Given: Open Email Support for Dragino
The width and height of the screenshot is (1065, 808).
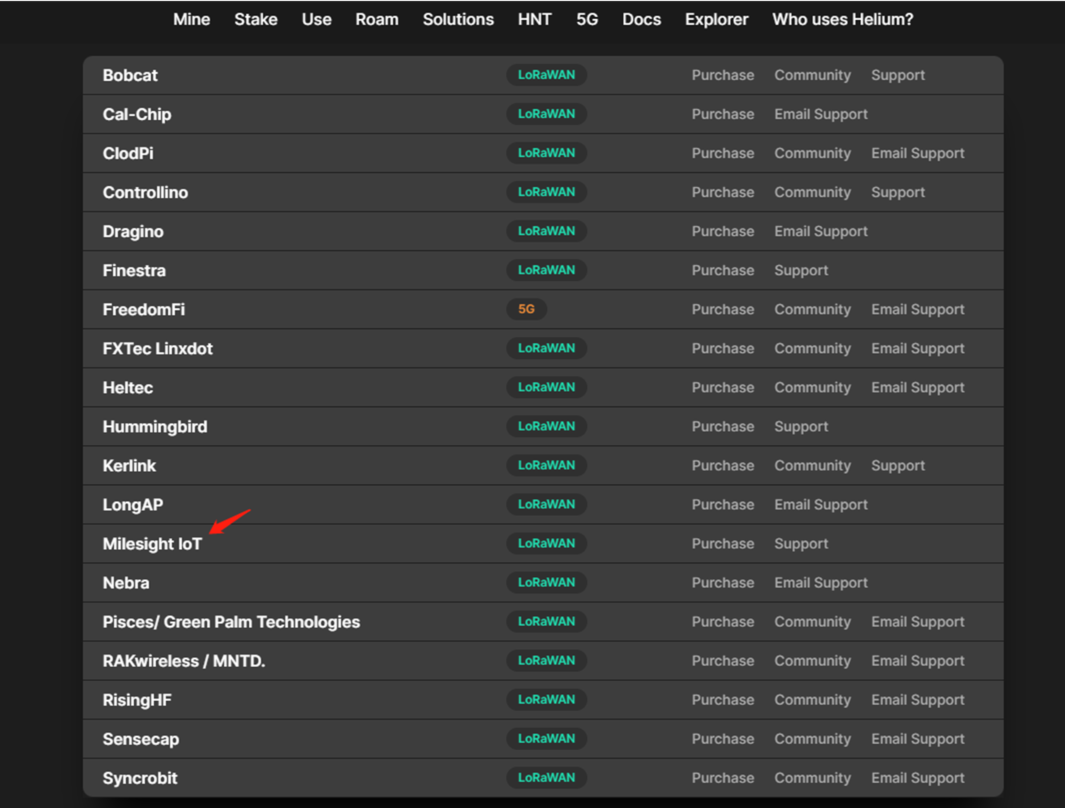Looking at the screenshot, I should point(821,232).
